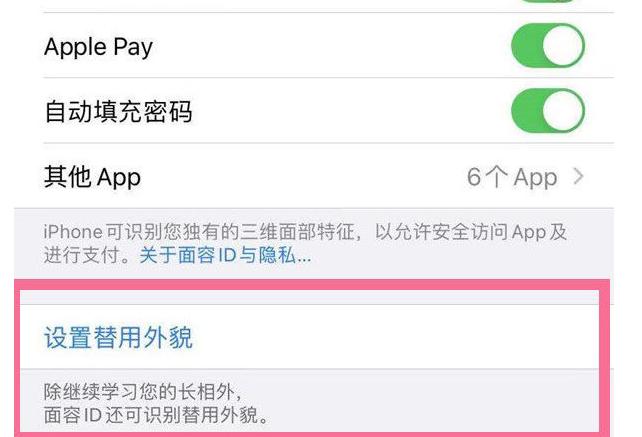Disable the 自动填充密码 toggle
Image resolution: width=642 pixels, height=437 pixels.
548,111
